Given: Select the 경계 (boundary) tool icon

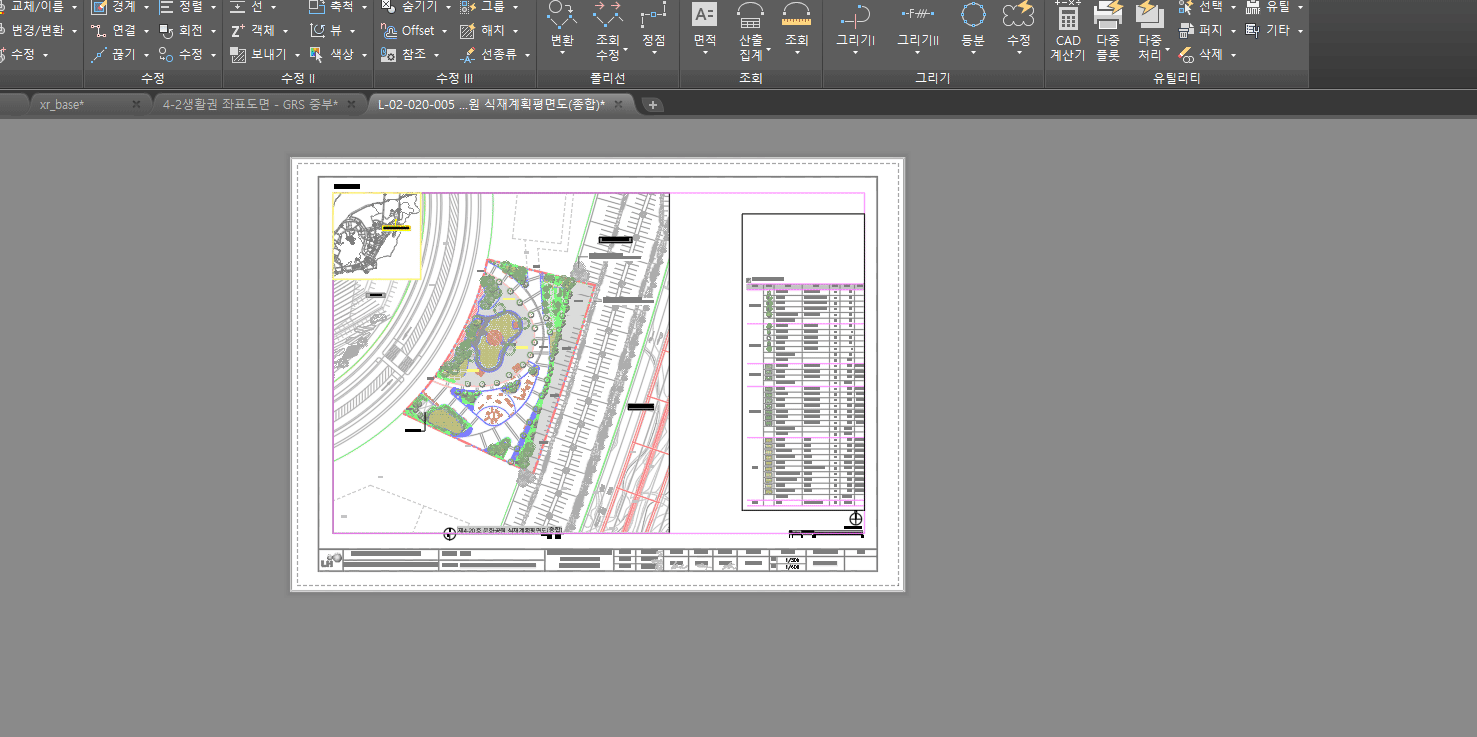Looking at the screenshot, I should tap(99, 6).
